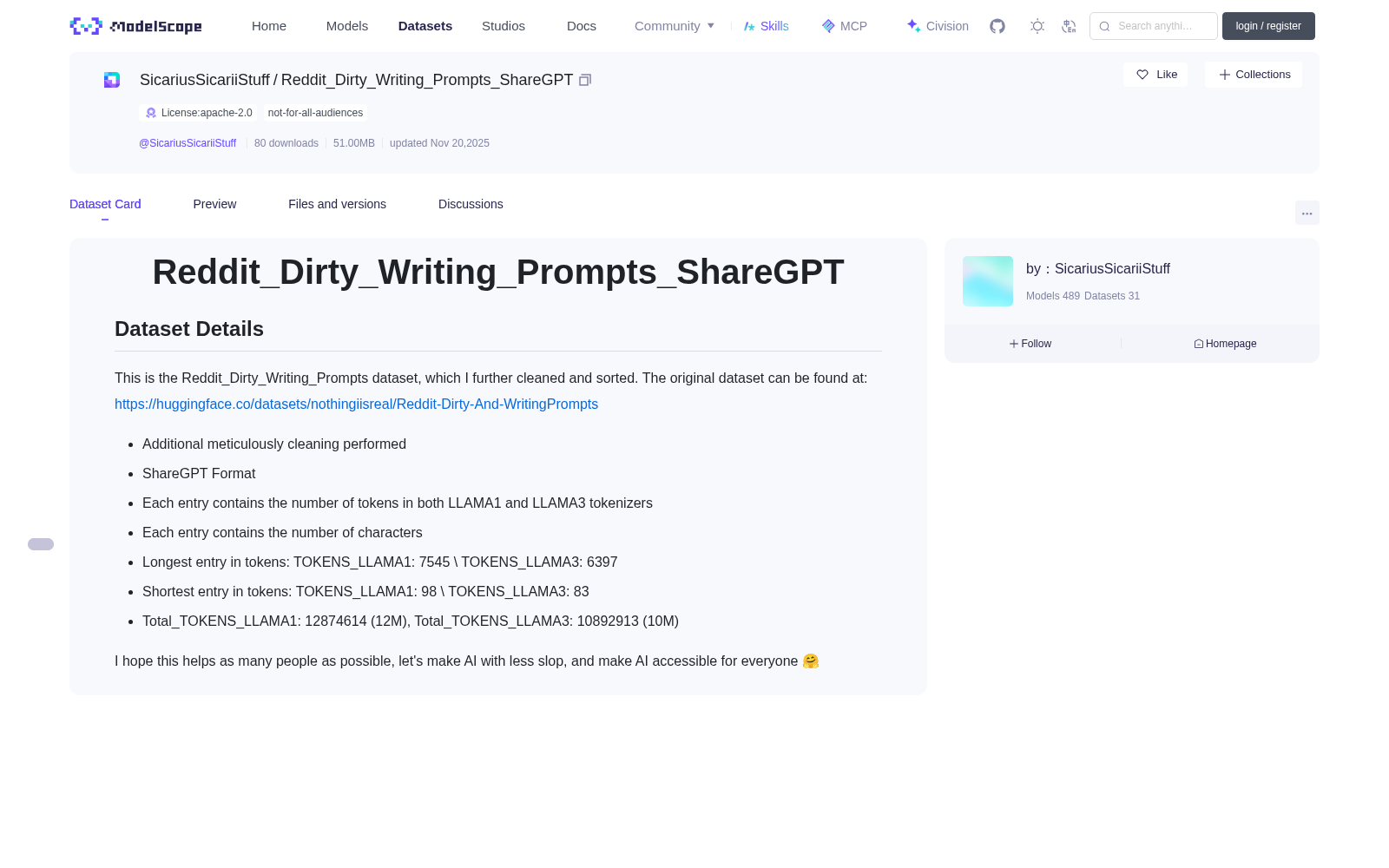Open the Civision page
Image resolution: width=1389 pixels, height=868 pixels.
(938, 26)
